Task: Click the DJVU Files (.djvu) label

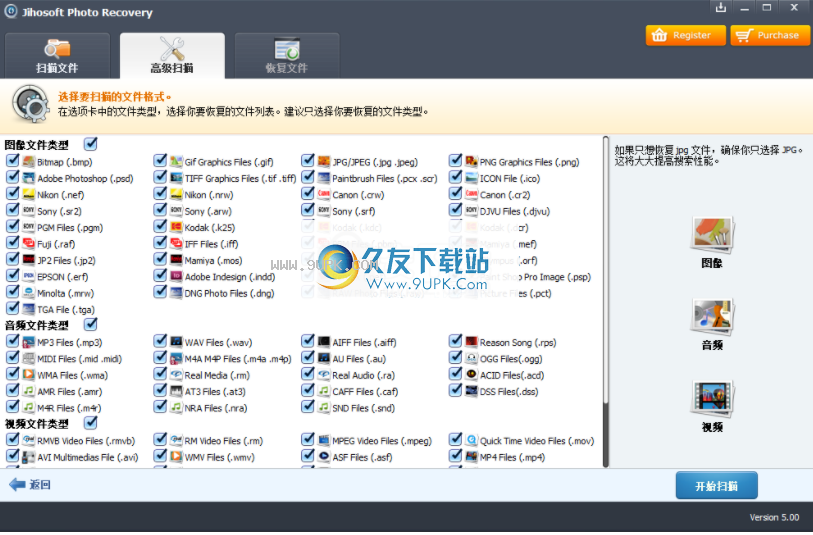Action: [x=515, y=212]
